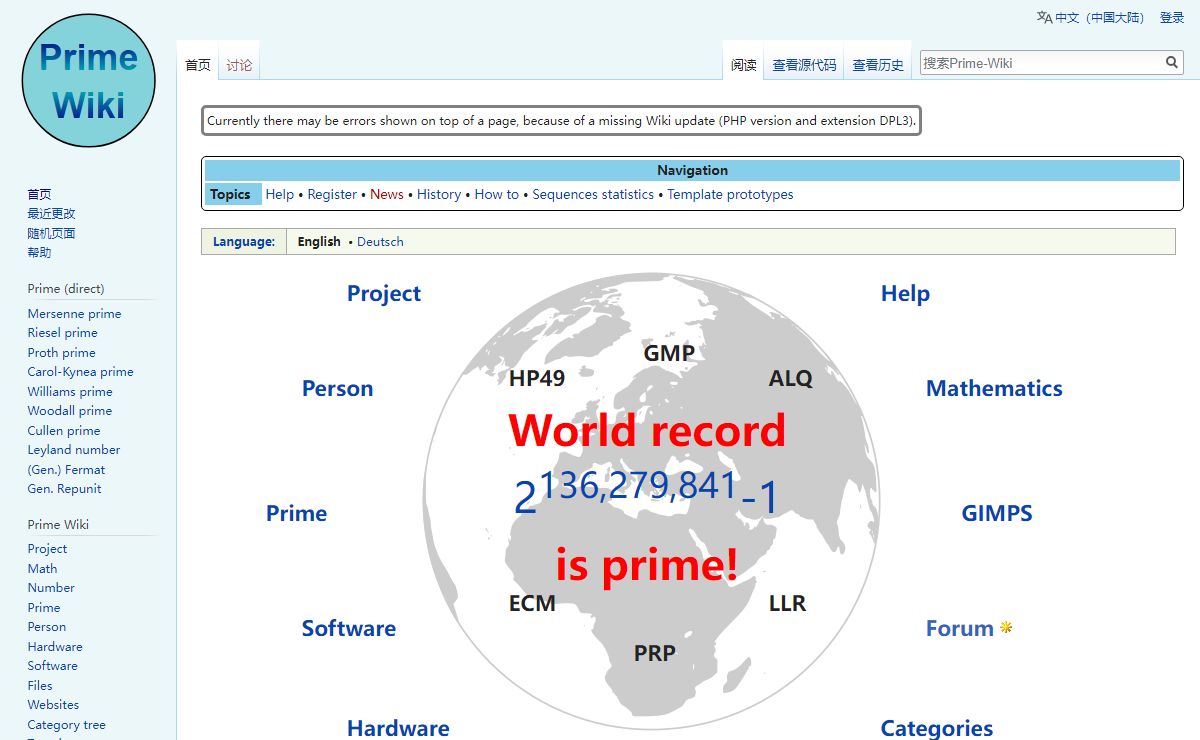
Task: Open Riesel prime sidebar link
Action: [x=62, y=333]
